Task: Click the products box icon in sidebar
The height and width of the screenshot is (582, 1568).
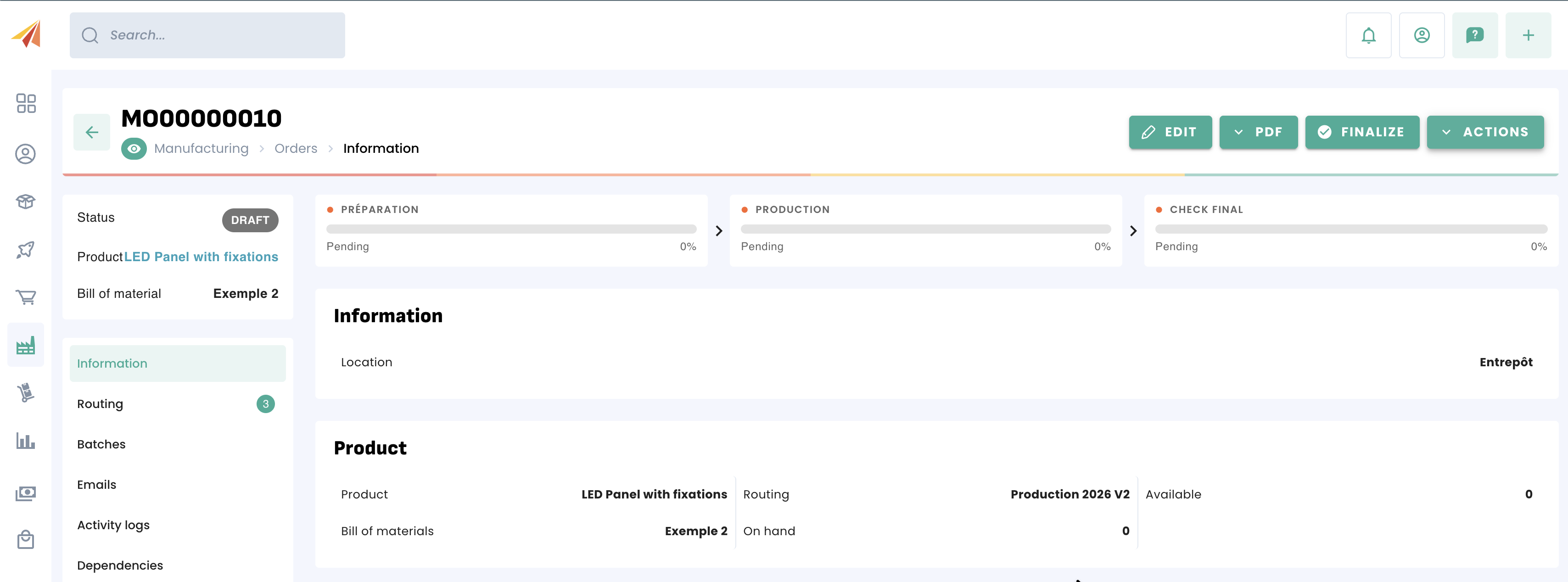Action: click(x=26, y=201)
